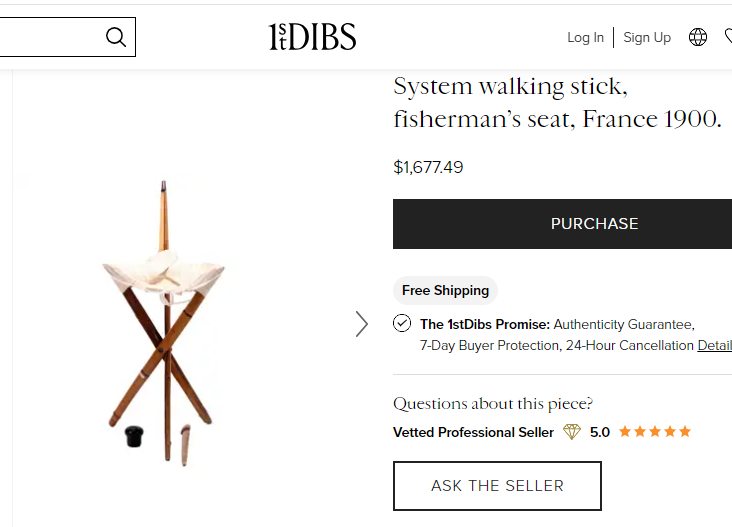Screen dimensions: 732x527
Task: Open the promise Details link
Action: click(714, 345)
